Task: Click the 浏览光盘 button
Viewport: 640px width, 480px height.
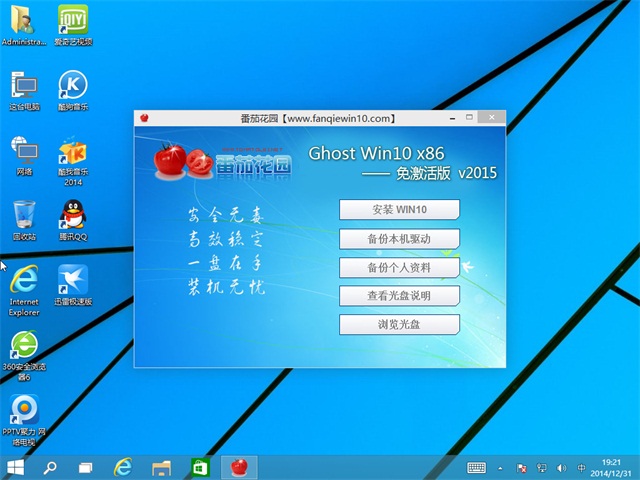Action: coord(399,325)
